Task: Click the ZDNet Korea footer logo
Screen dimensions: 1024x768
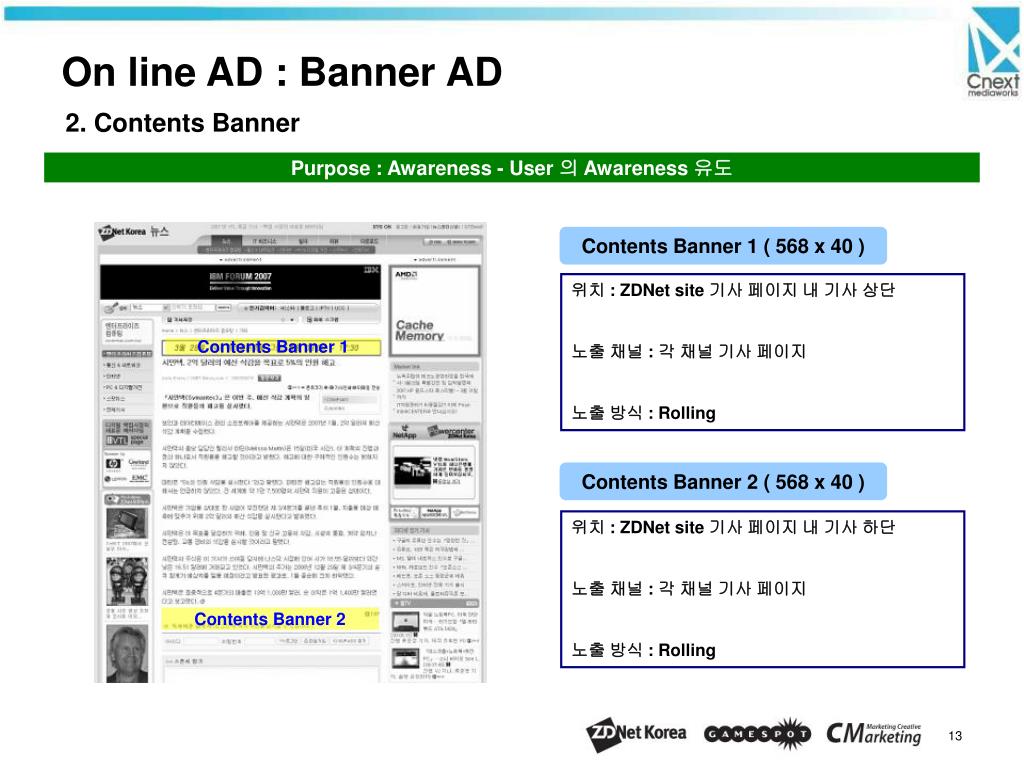Action: (636, 734)
